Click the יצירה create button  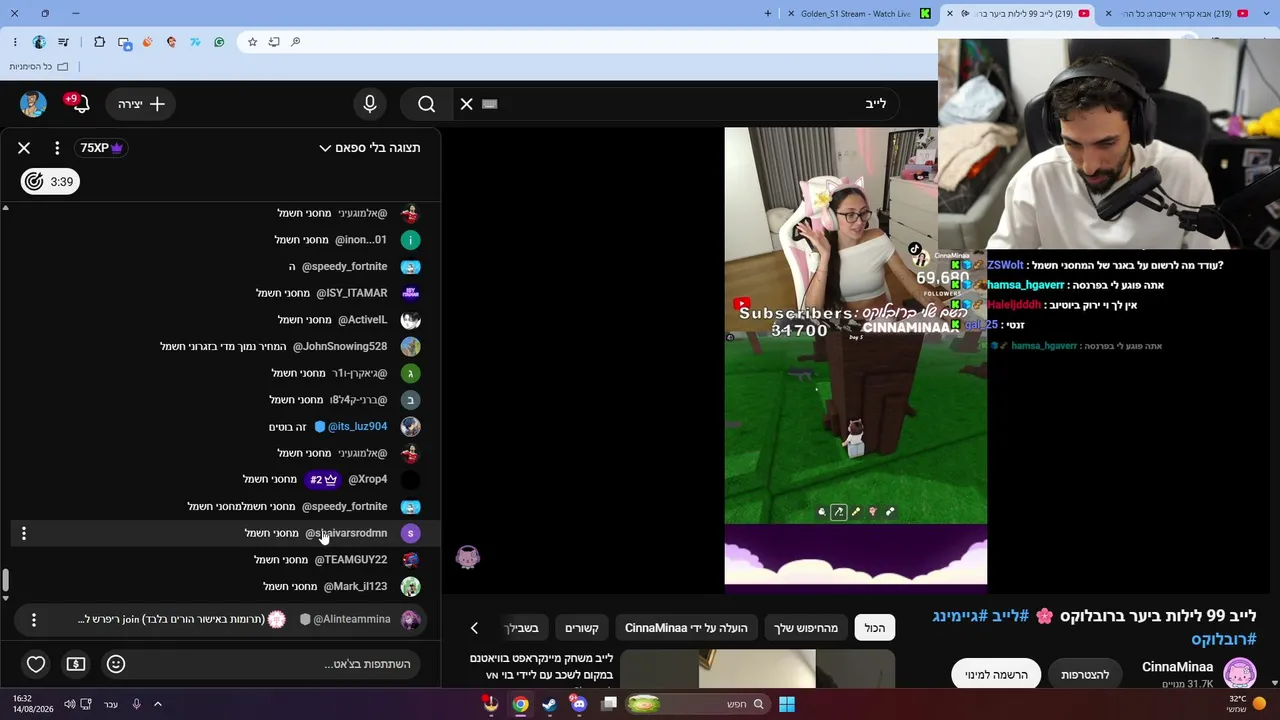point(141,104)
